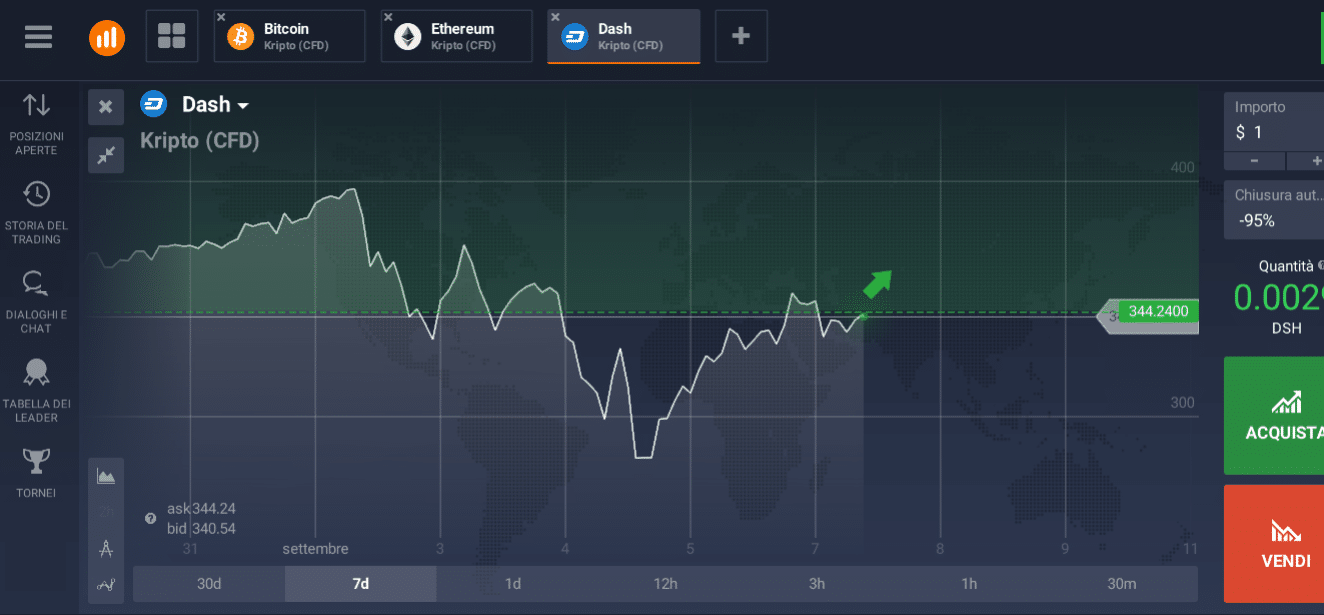Close the Dash chart panel

pos(106,107)
